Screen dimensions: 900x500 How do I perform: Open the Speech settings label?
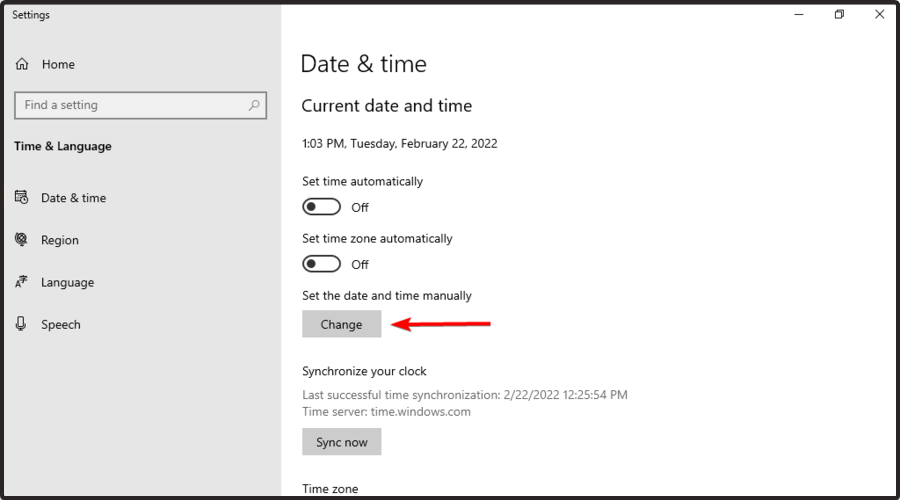(61, 324)
